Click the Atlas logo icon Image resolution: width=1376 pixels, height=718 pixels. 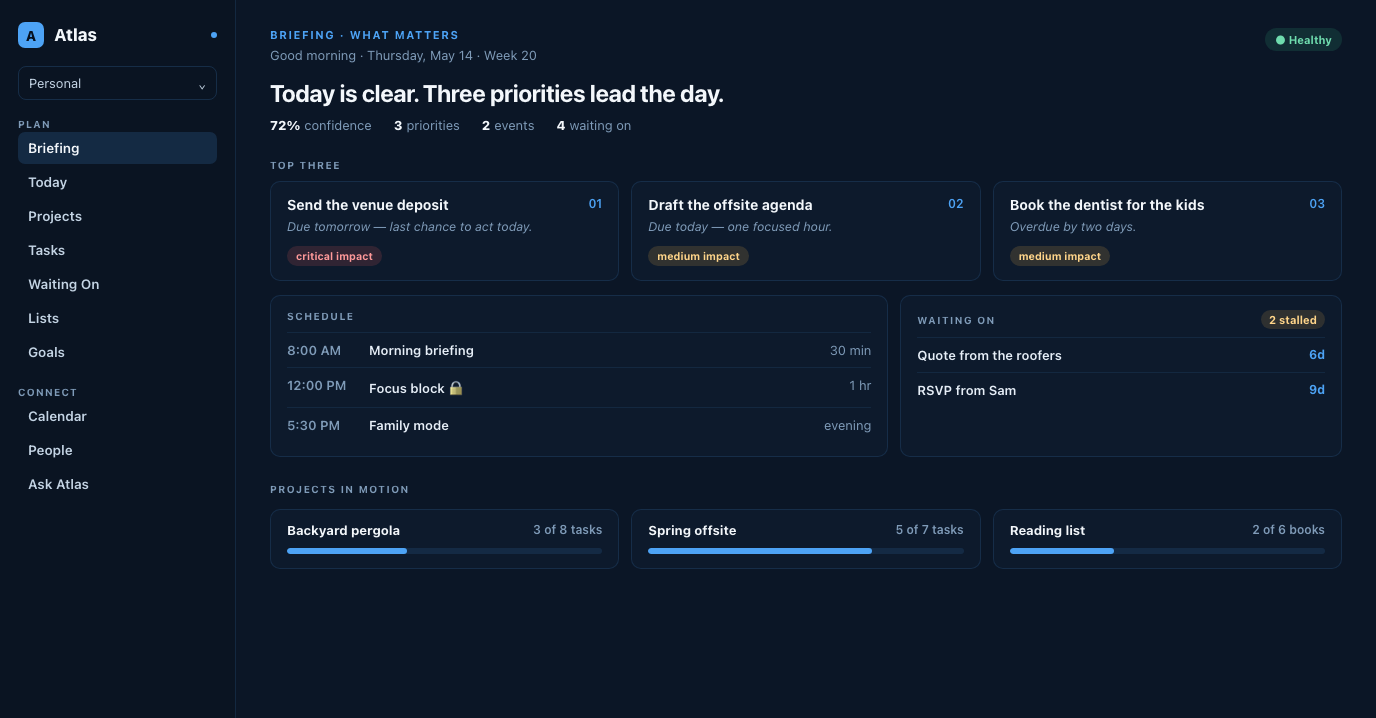pyautogui.click(x=31, y=35)
